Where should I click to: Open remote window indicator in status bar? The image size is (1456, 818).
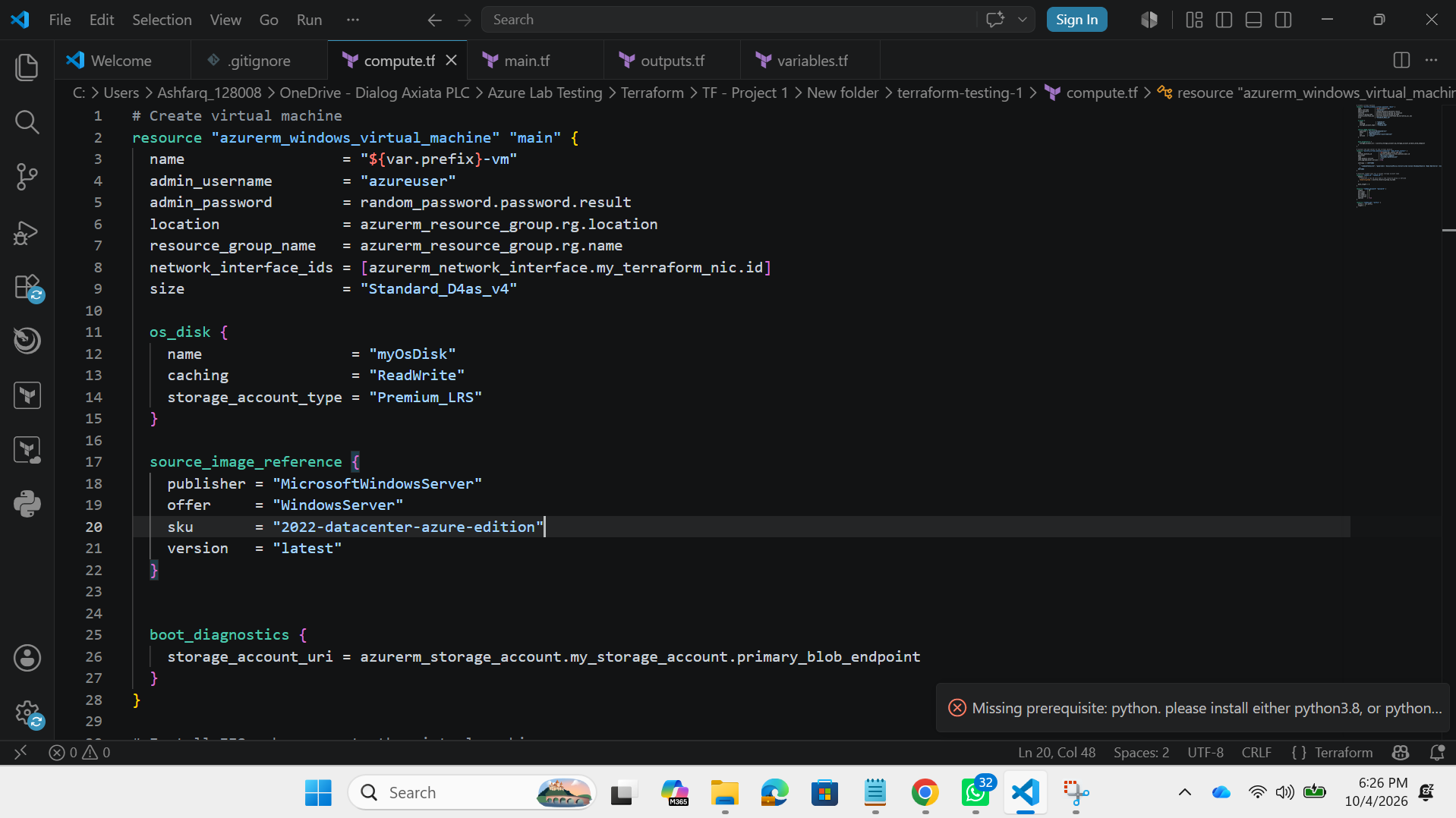20,752
